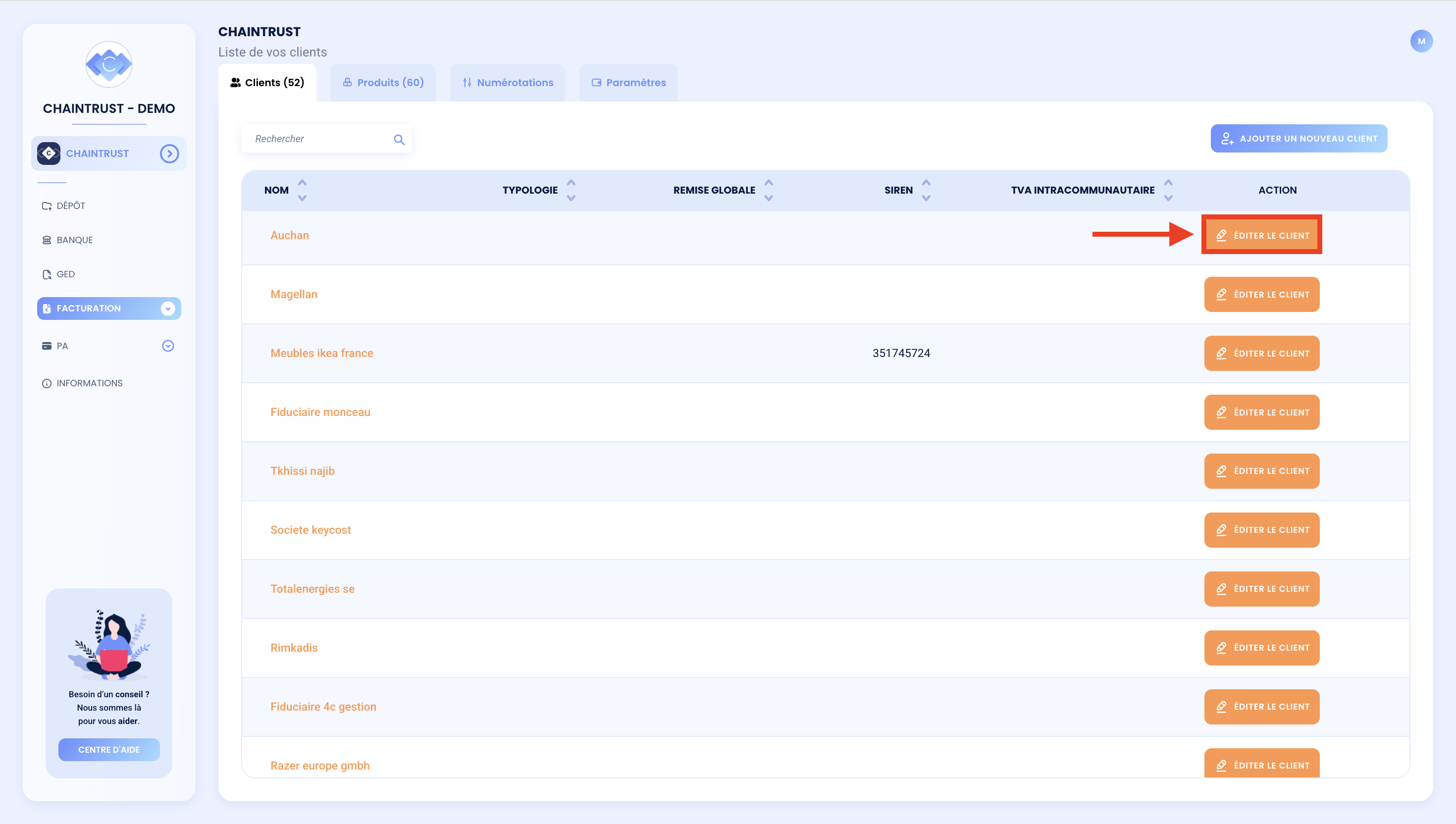Viewport: 1456px width, 824px height.
Task: Open Meubles ikea france client link
Action: point(321,353)
